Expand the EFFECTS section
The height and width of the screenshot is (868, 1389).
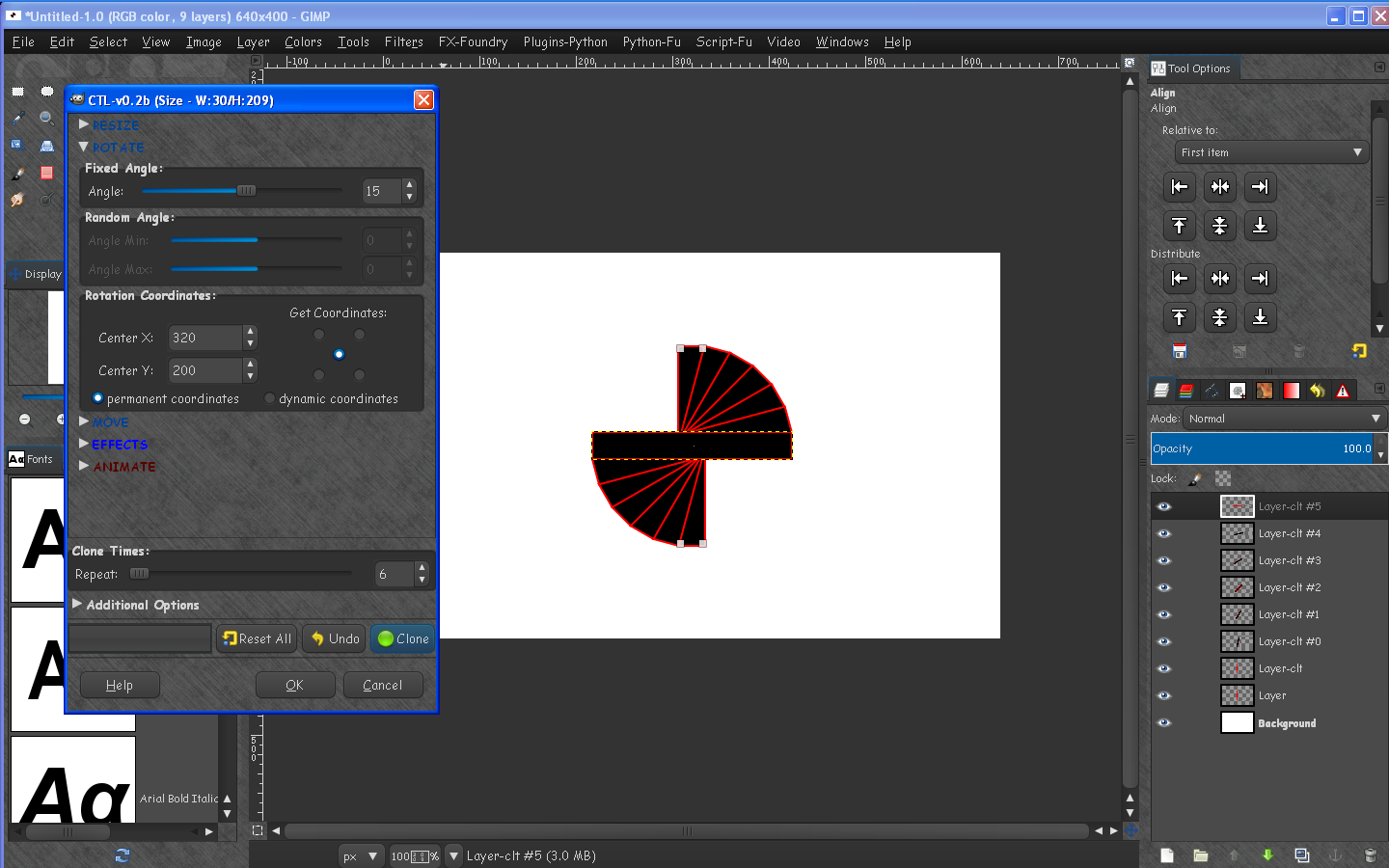click(84, 444)
